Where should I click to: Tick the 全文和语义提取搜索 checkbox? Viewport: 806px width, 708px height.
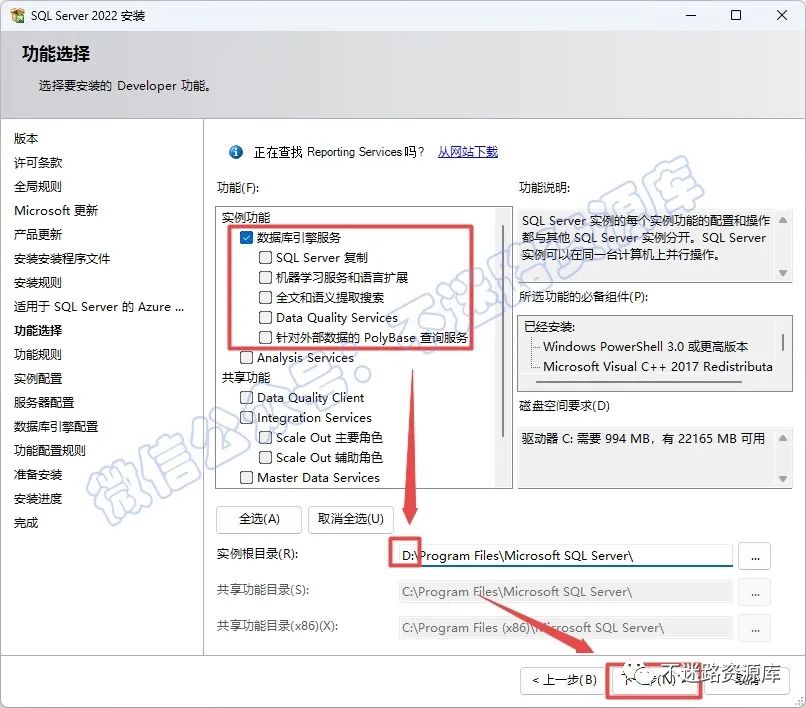(x=265, y=297)
